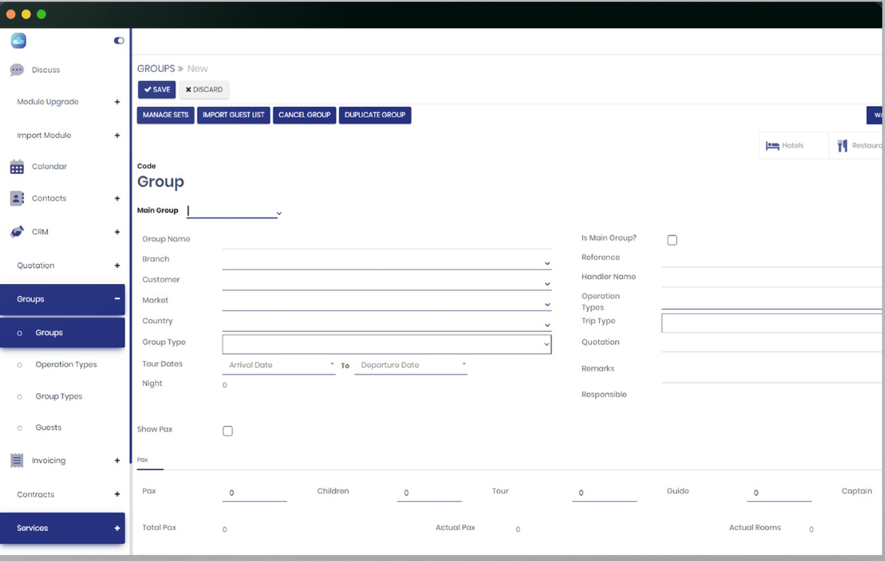Tick the Show Pax checkbox
Screen dimensions: 885x561
(227, 431)
